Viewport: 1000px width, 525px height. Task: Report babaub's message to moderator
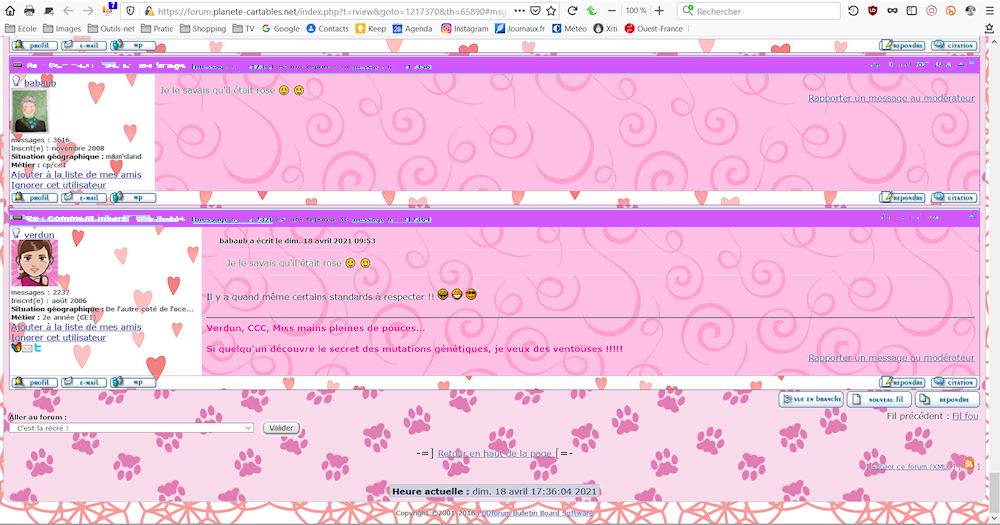coord(891,98)
